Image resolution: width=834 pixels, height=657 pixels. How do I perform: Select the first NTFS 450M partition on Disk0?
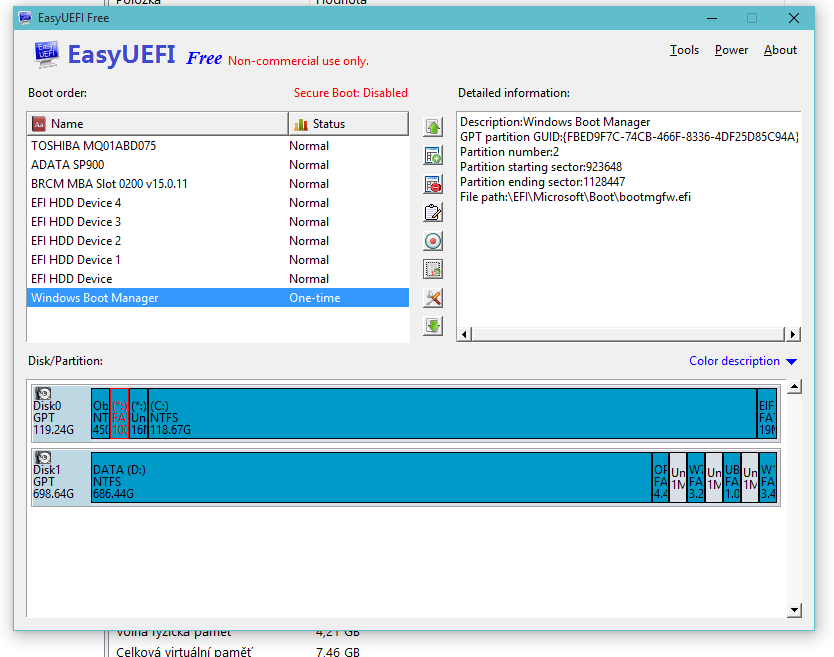point(101,413)
